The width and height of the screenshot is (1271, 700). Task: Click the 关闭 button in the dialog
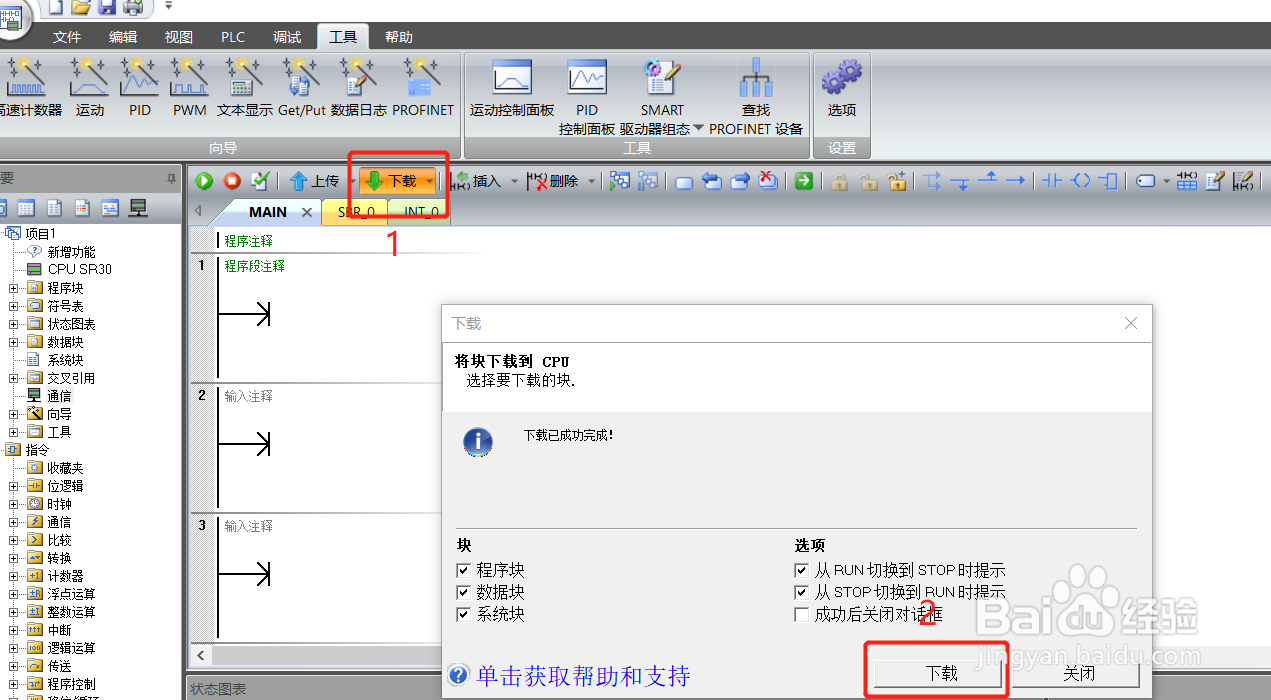(x=1079, y=673)
